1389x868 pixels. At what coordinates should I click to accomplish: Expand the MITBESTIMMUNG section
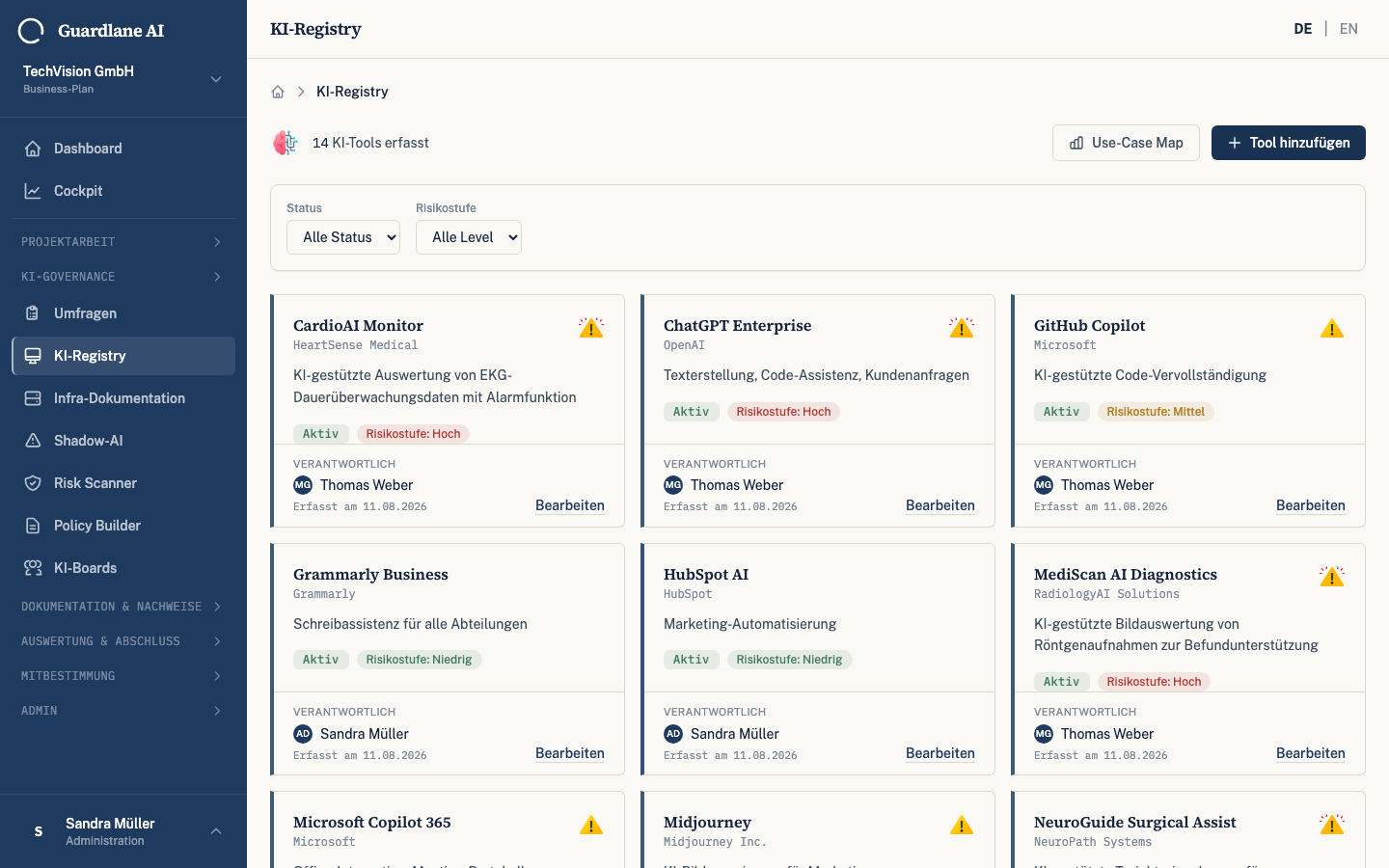point(123,676)
